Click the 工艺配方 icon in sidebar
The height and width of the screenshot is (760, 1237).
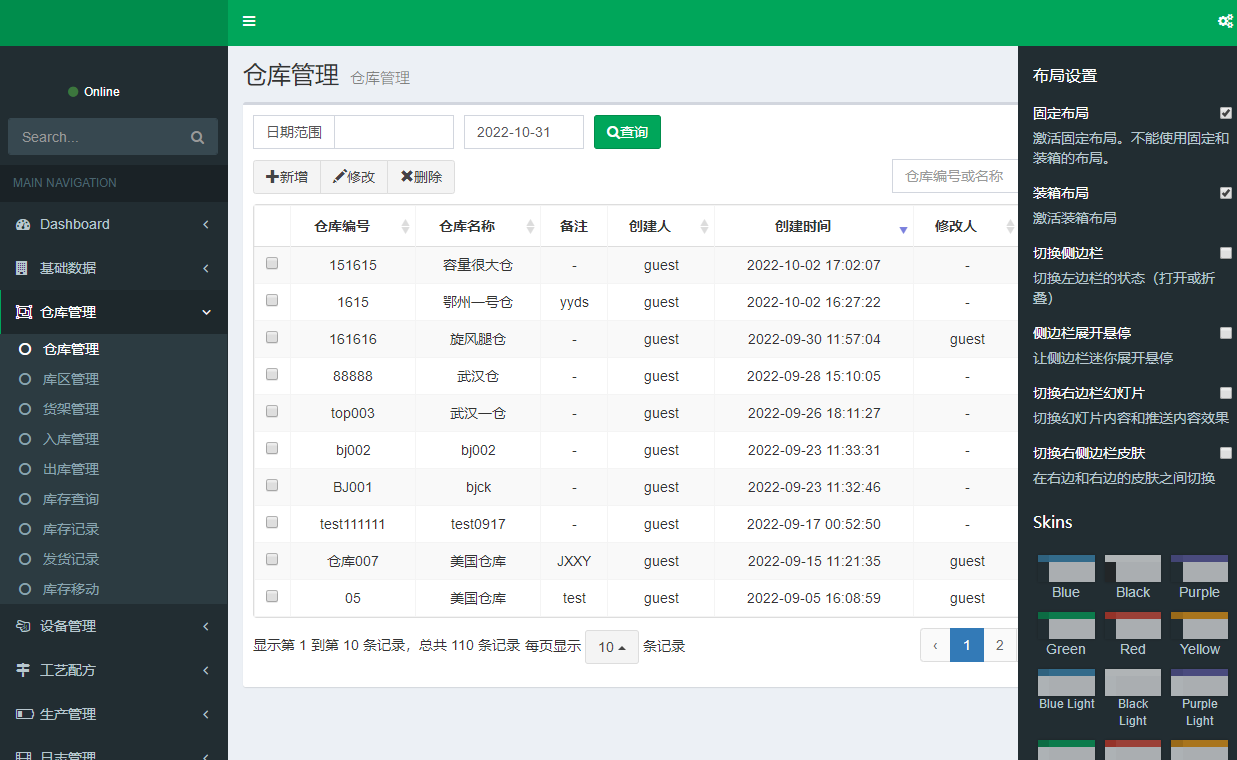tap(23, 670)
